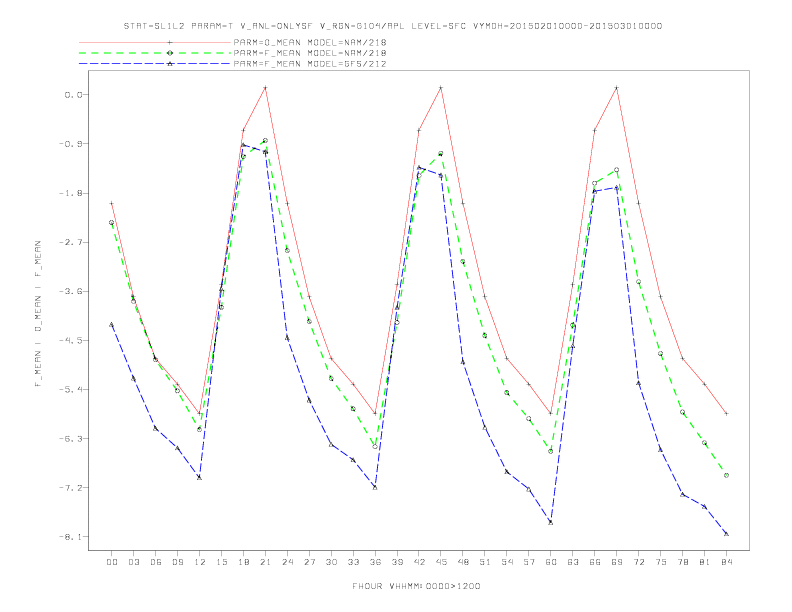Click x-axis tick label 00
This screenshot has height=612, width=792.
(x=112, y=562)
